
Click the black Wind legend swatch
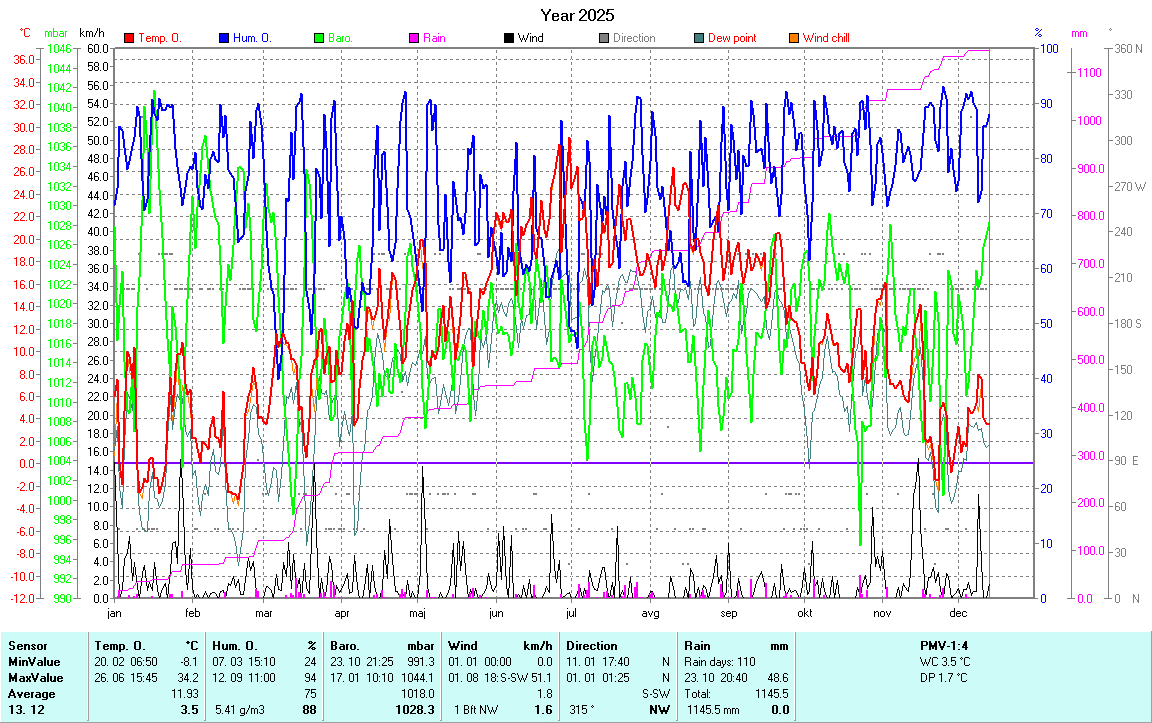click(x=509, y=38)
